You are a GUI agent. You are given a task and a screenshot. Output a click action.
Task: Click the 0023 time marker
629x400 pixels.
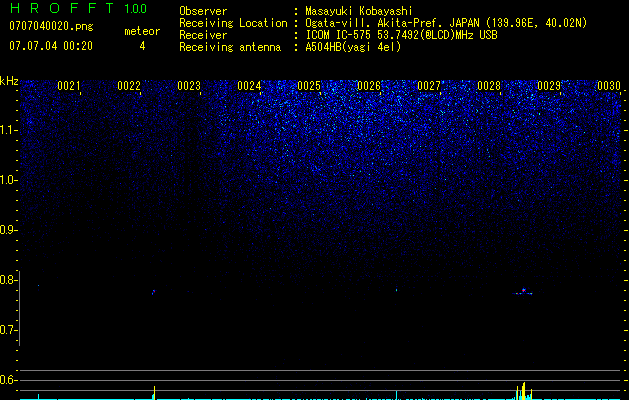(x=189, y=86)
